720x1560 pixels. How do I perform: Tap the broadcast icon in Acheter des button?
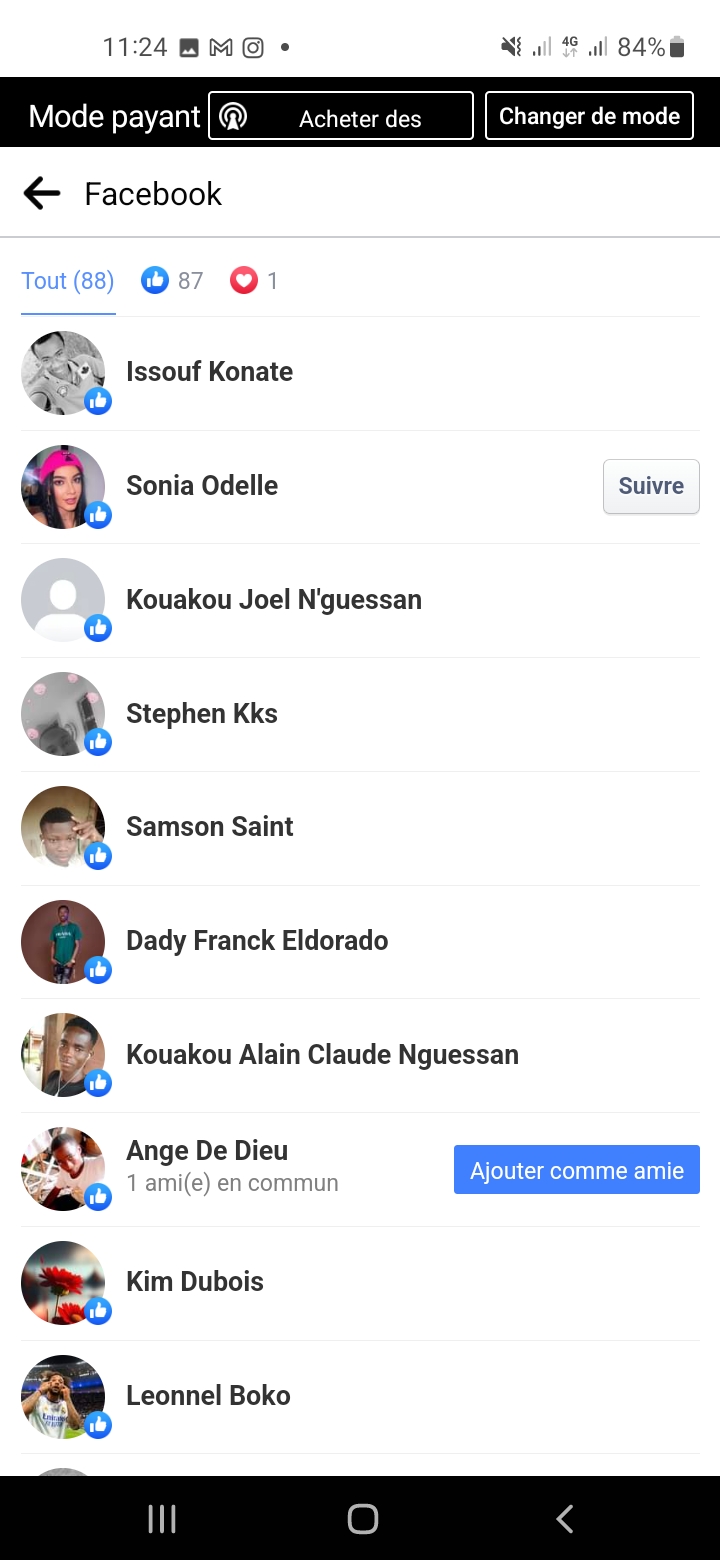coord(233,117)
